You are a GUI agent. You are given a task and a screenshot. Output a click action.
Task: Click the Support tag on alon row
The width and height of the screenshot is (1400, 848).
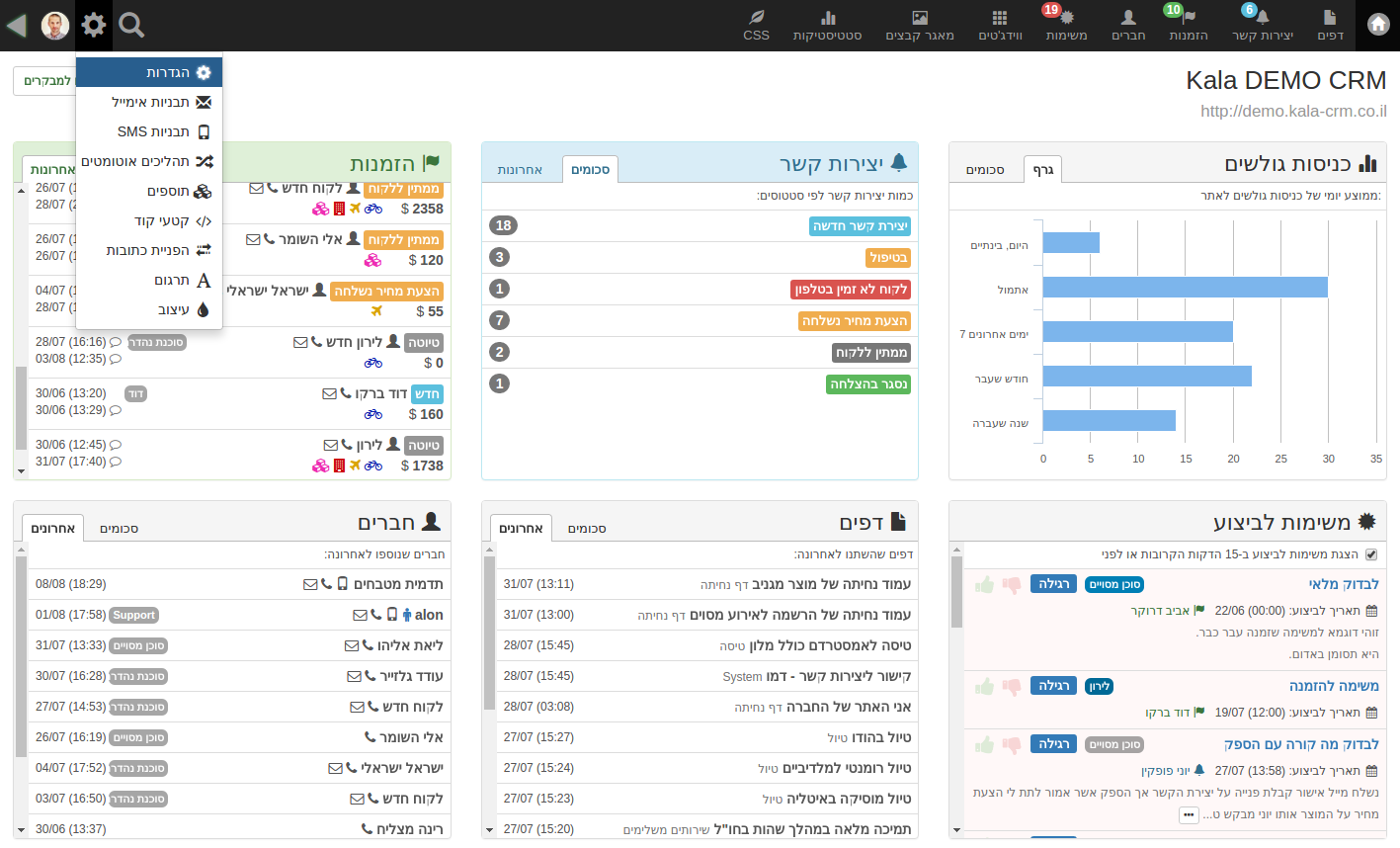(134, 615)
